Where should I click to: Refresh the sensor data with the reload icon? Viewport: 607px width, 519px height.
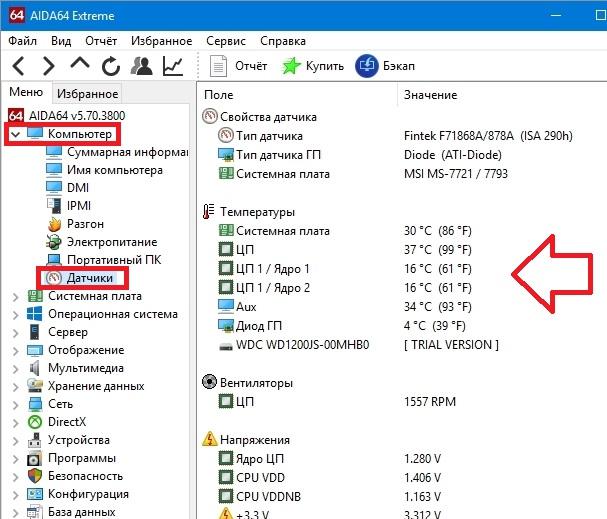pyautogui.click(x=111, y=66)
